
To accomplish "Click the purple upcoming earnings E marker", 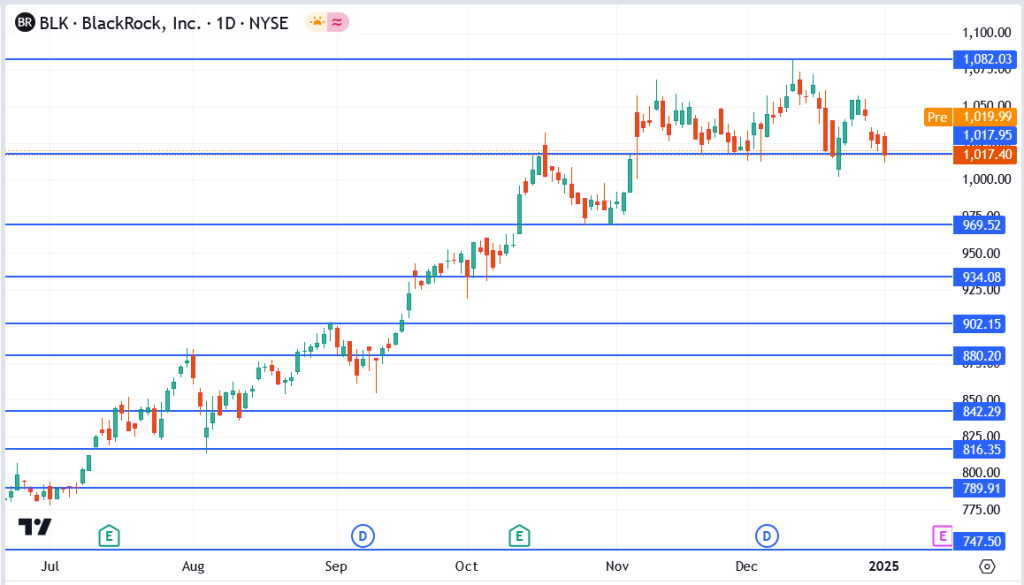I will [942, 537].
